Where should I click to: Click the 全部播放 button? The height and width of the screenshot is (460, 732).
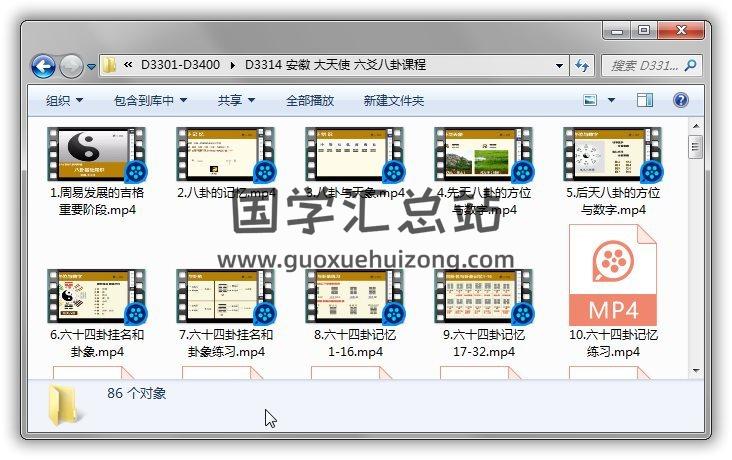click(x=312, y=101)
